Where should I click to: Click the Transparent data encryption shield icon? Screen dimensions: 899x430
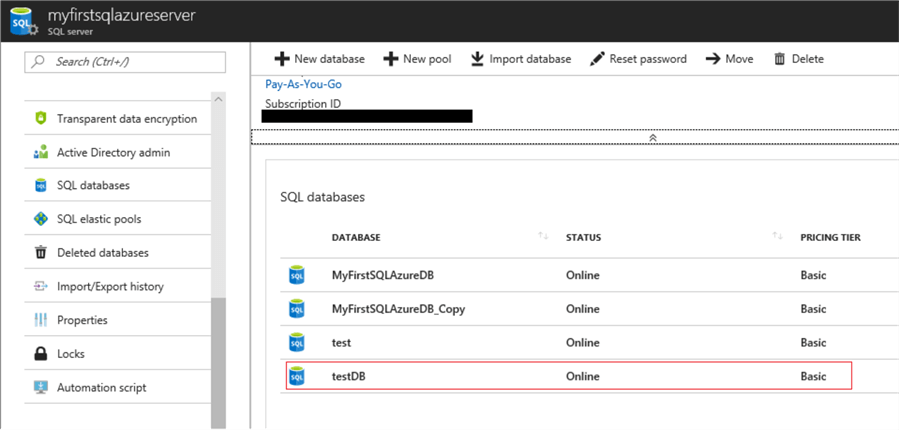tap(41, 119)
